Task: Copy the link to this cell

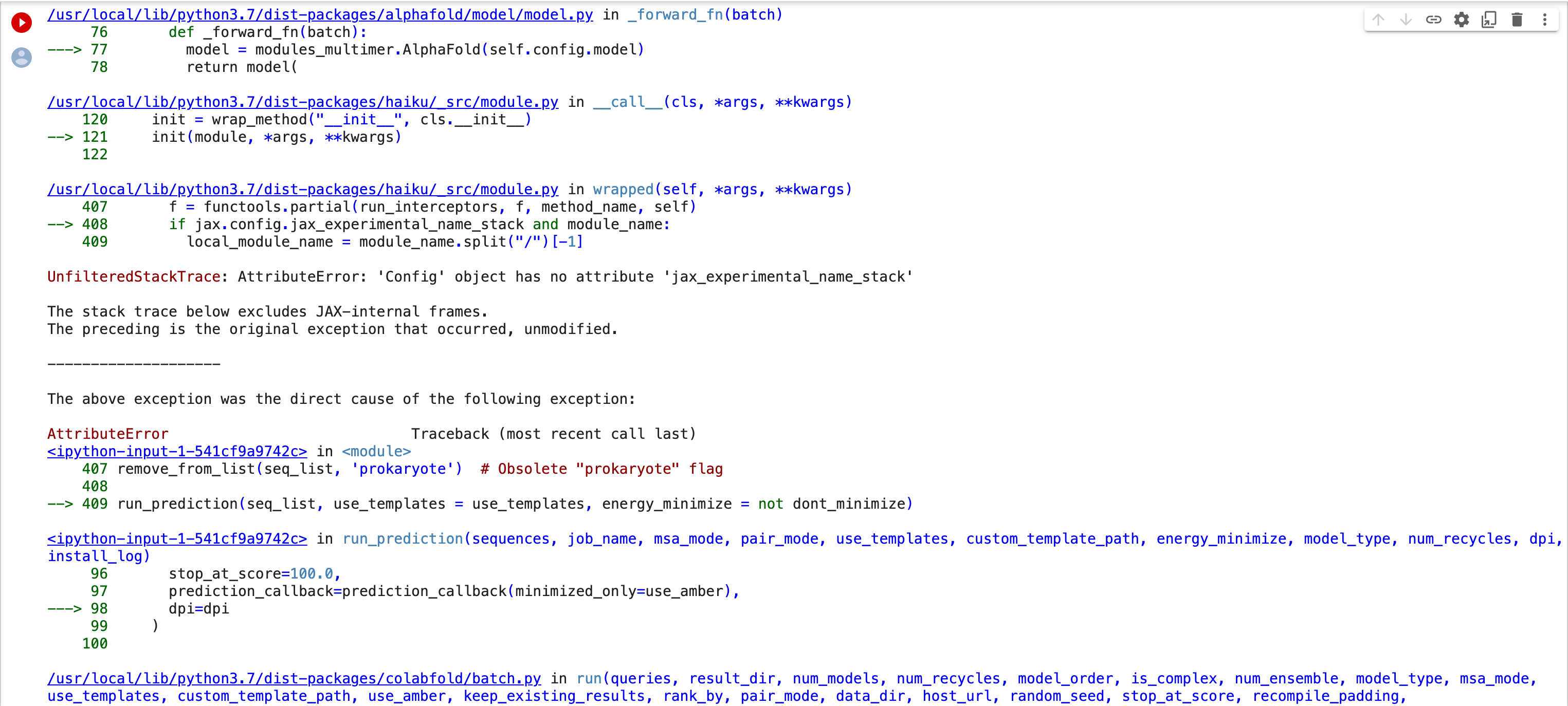Action: pyautogui.click(x=1433, y=20)
